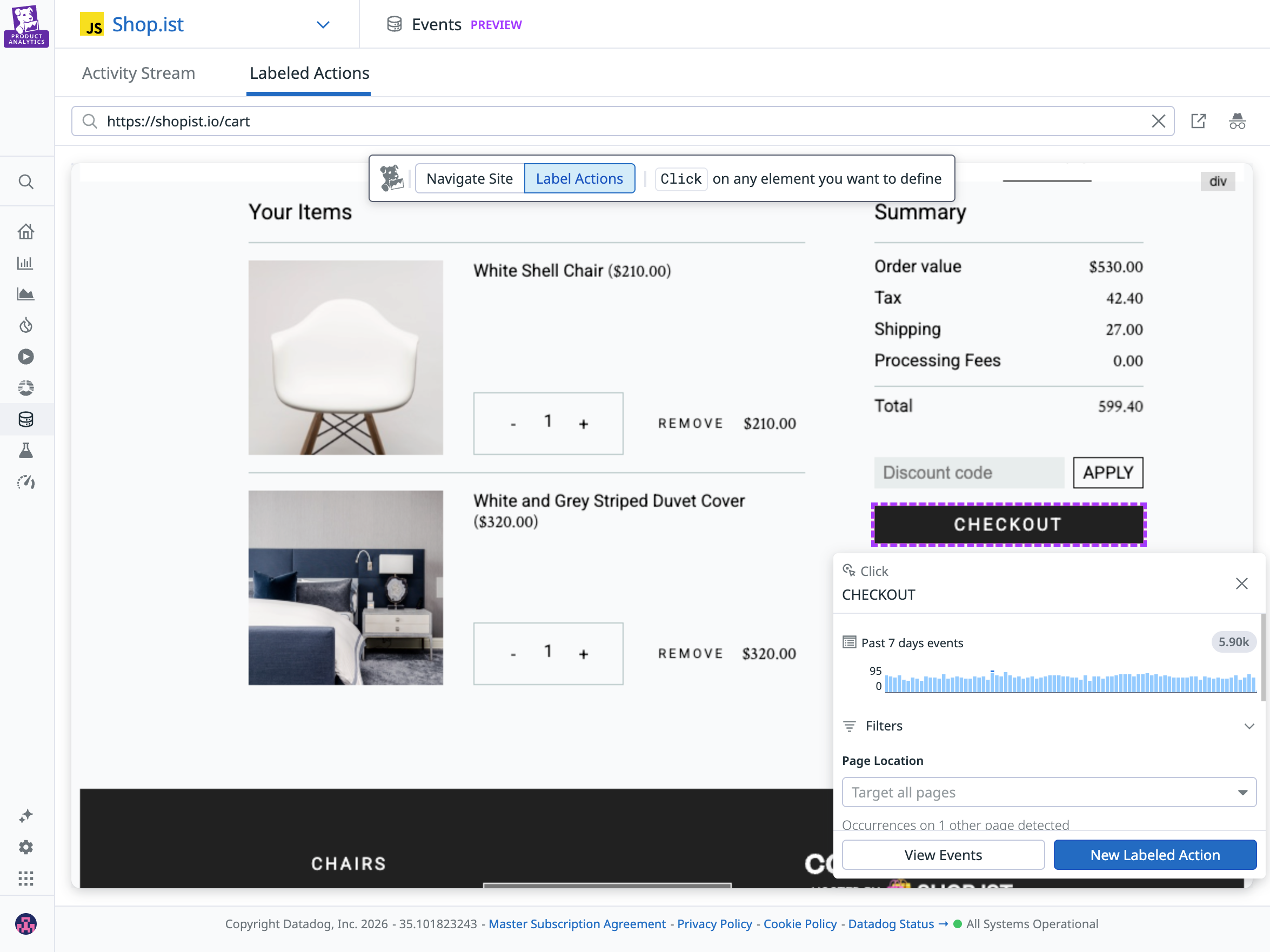1270x952 pixels.
Task: Click the New Labeled Action button
Action: (x=1154, y=854)
